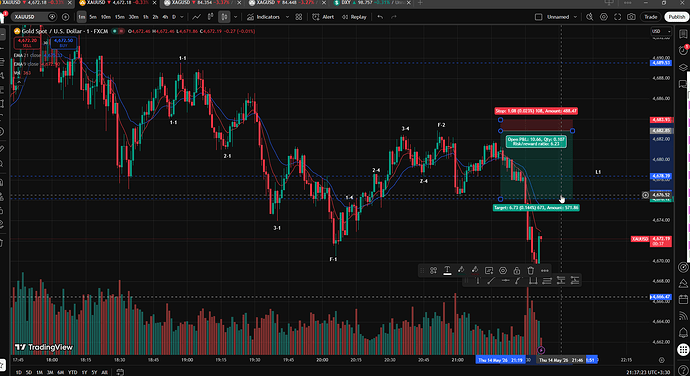Open the Indicators dialog
Image resolution: width=690 pixels, height=376 pixels.
click(x=263, y=17)
